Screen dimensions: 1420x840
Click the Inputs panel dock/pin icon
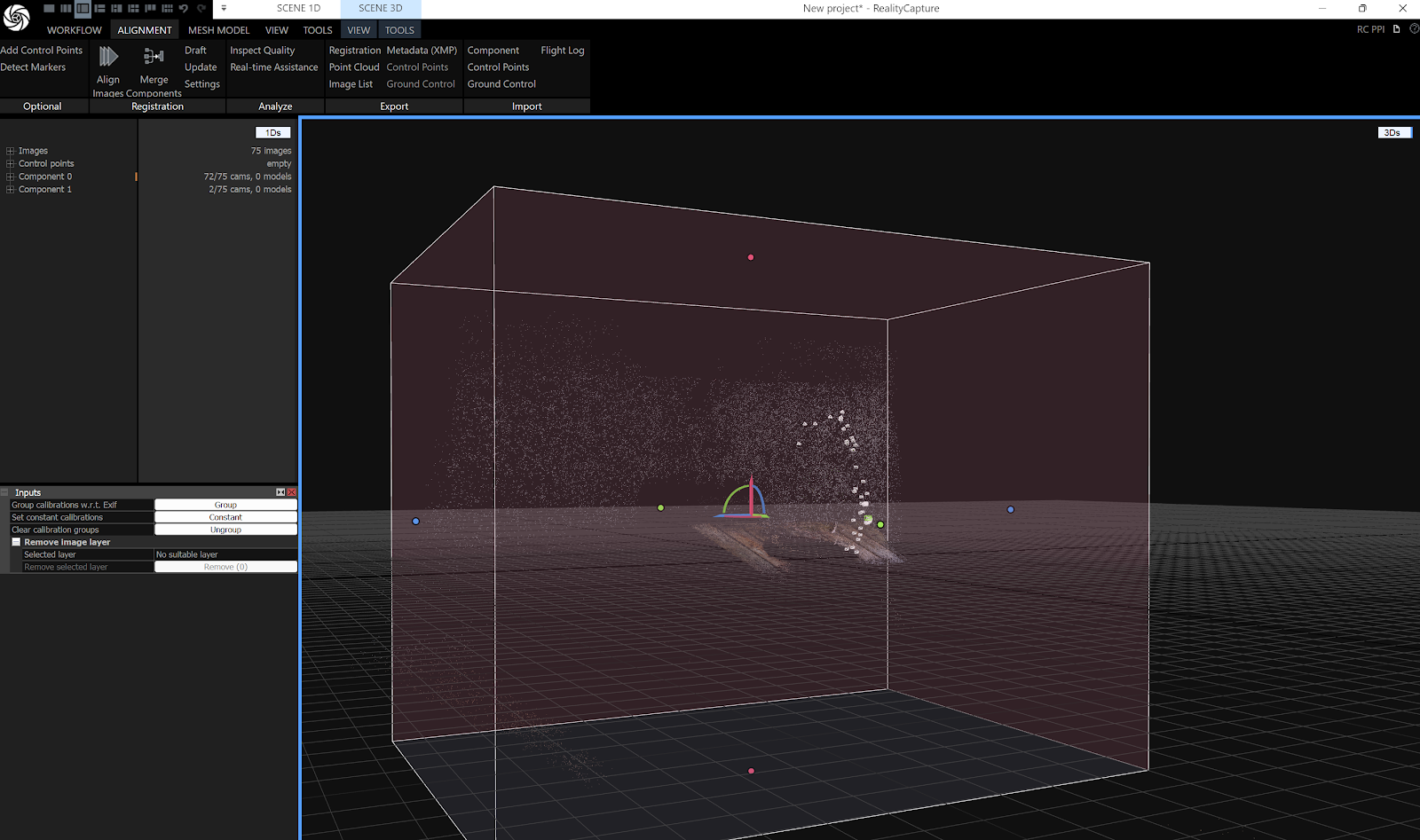pos(280,492)
